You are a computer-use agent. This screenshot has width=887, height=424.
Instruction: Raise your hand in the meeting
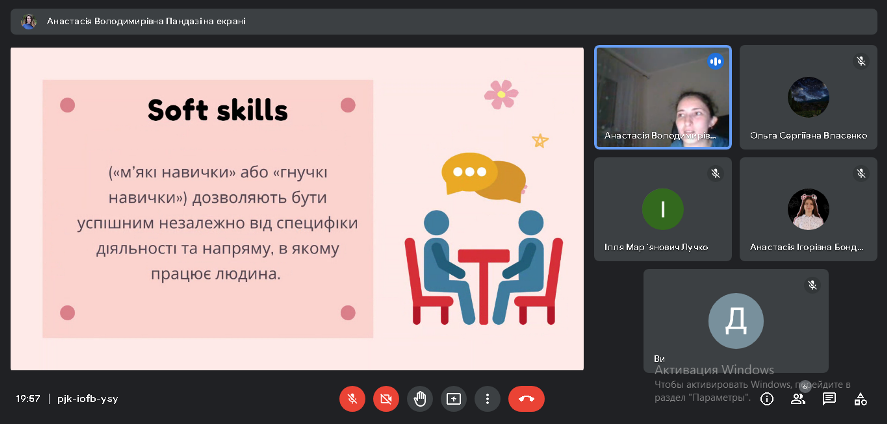(x=420, y=398)
